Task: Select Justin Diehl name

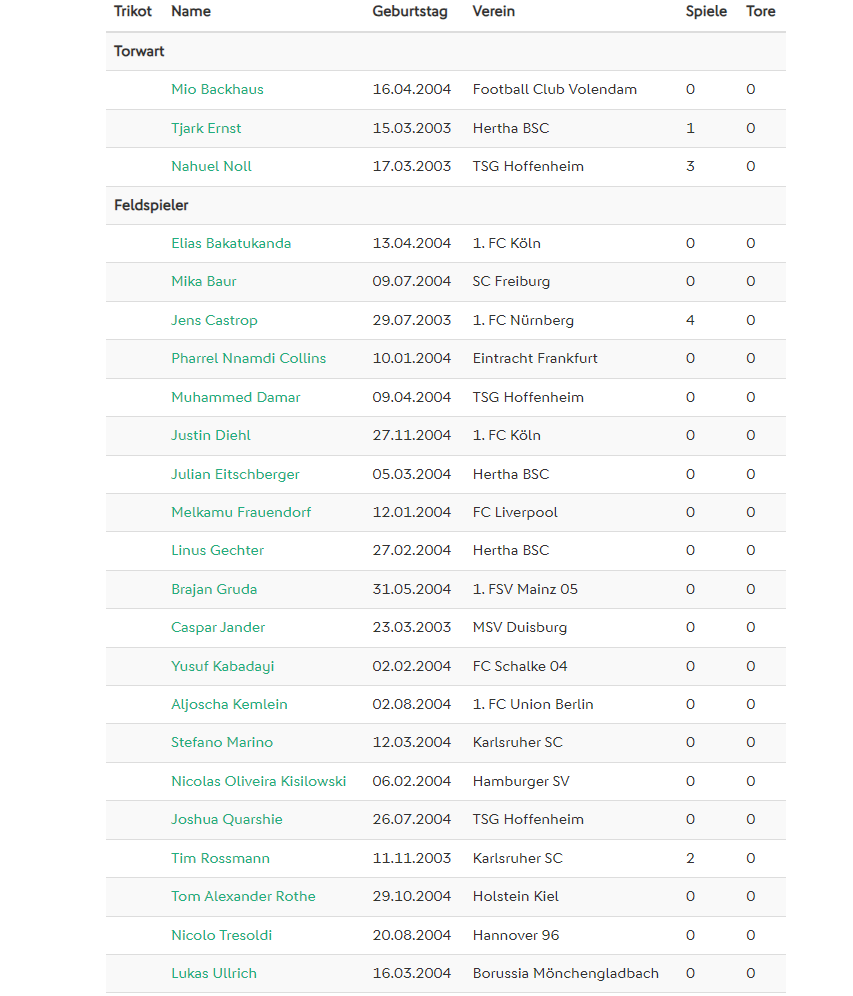Action: 211,435
